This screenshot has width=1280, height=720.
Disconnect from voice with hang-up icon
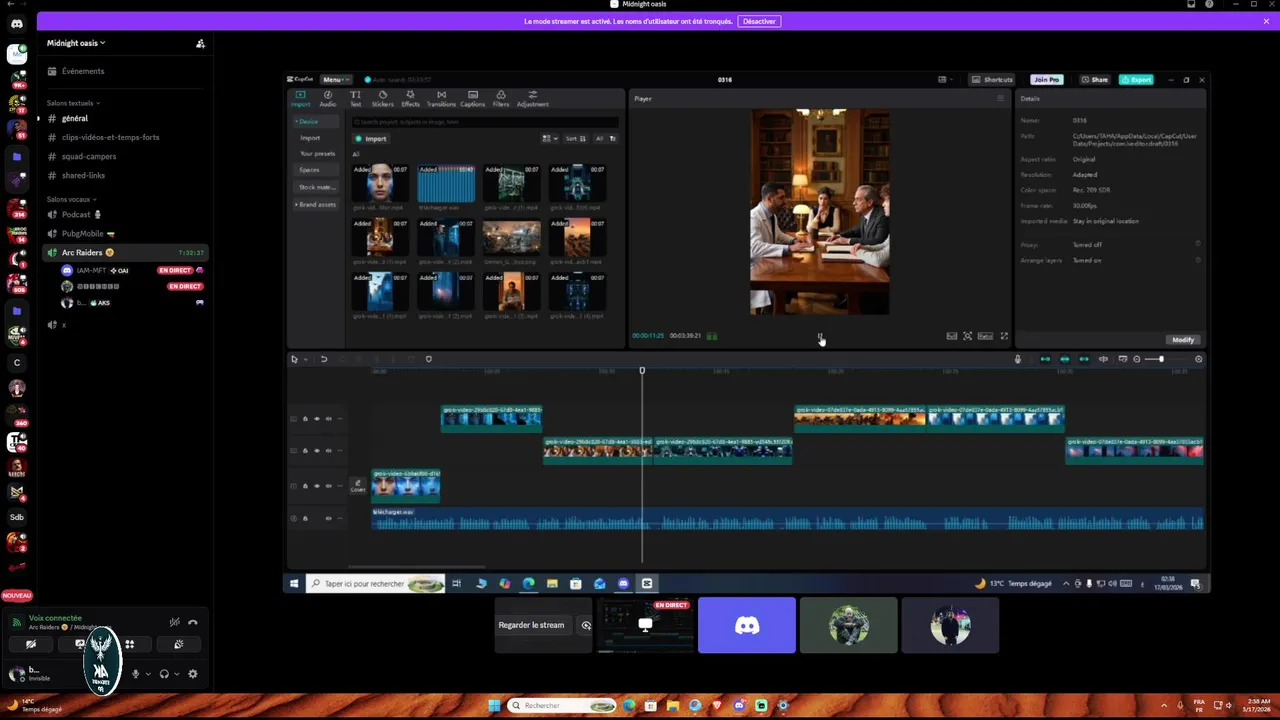tap(193, 622)
